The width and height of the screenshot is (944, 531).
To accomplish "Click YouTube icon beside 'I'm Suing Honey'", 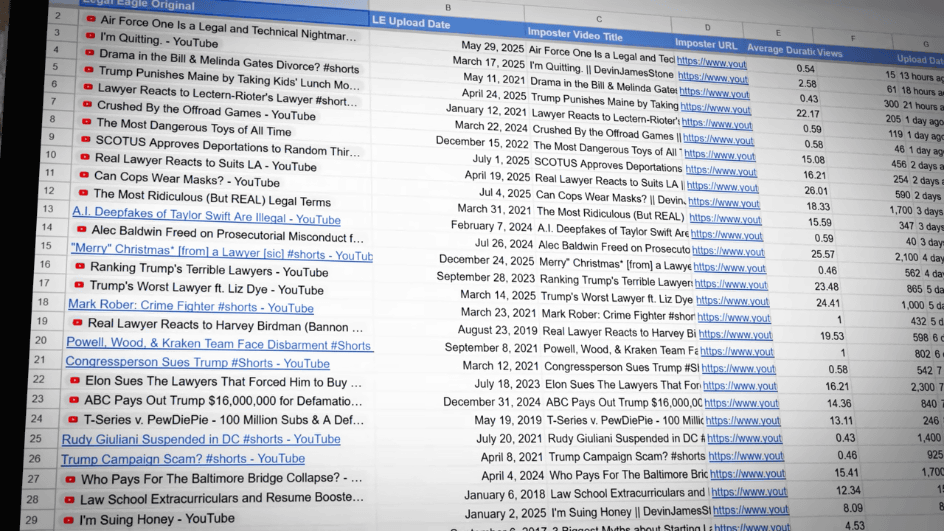I will tap(69, 520).
